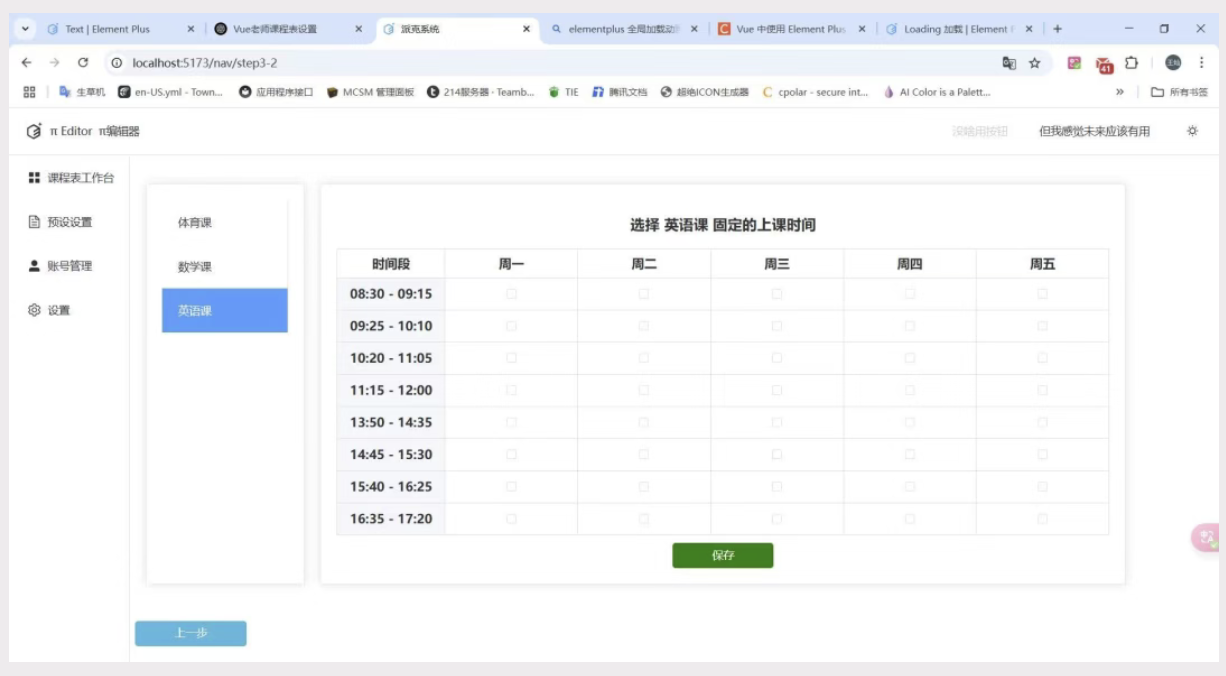
Task: Toggle the theme sun icon in the header
Action: point(1192,131)
